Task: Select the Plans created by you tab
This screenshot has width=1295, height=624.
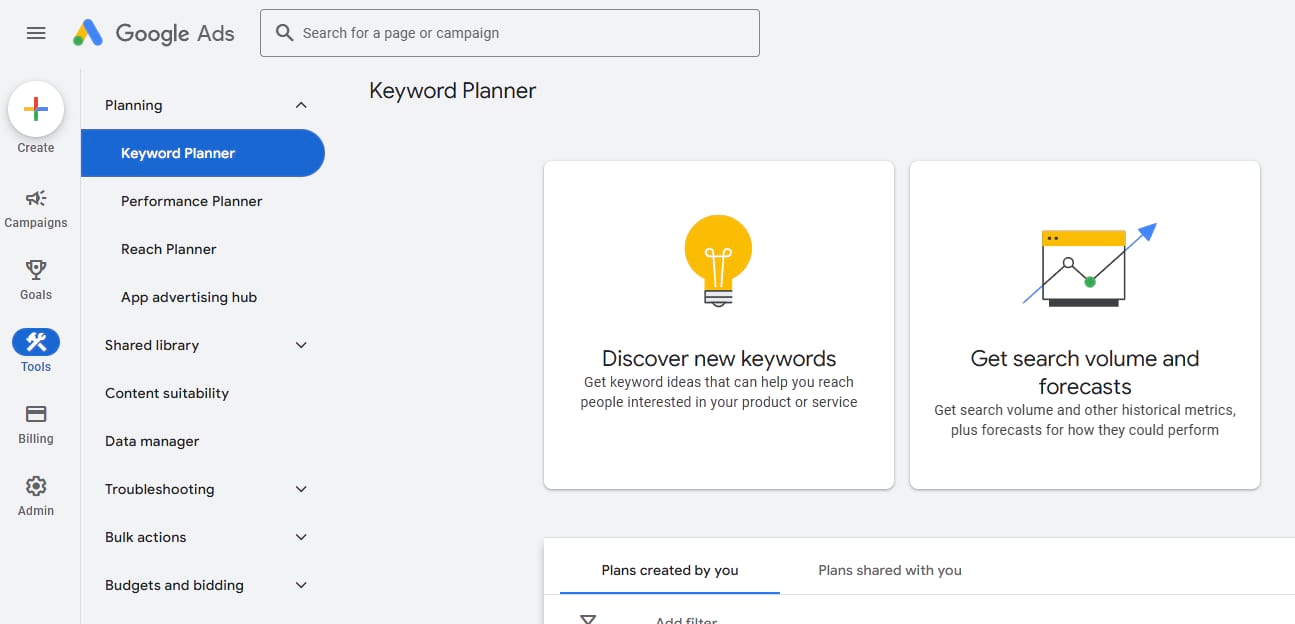Action: coord(668,570)
